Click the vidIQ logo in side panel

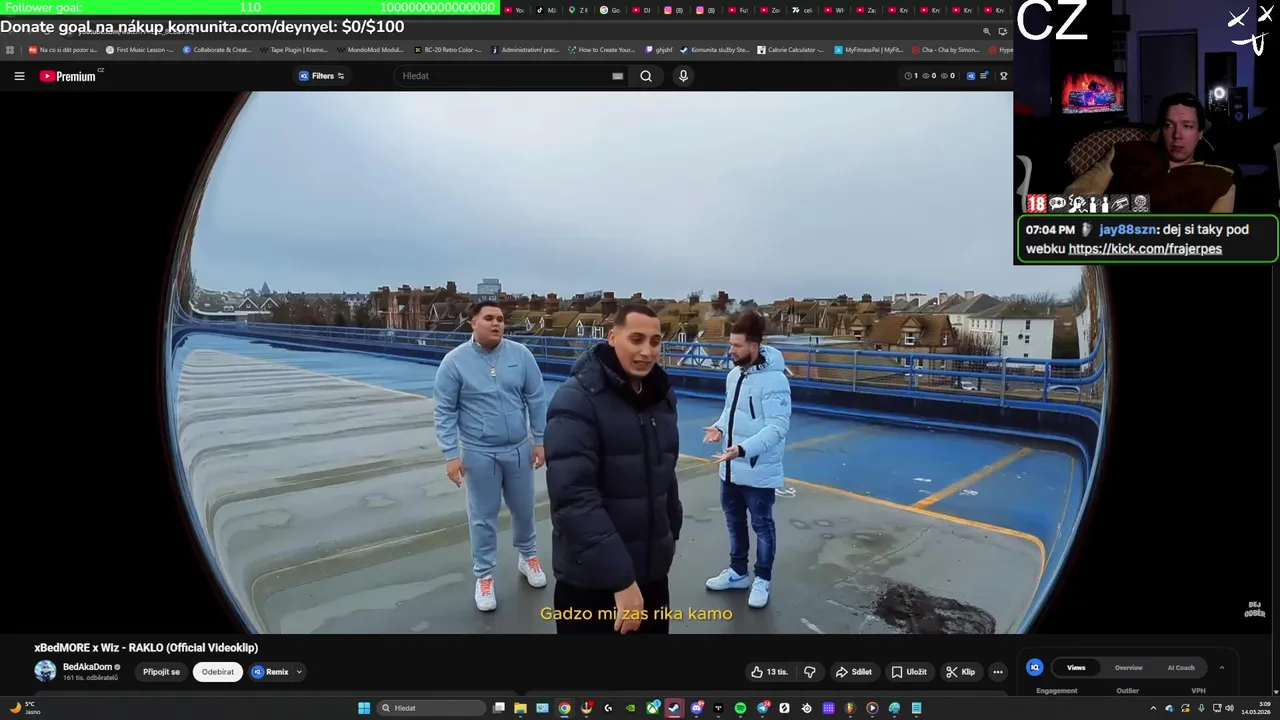(x=1035, y=667)
